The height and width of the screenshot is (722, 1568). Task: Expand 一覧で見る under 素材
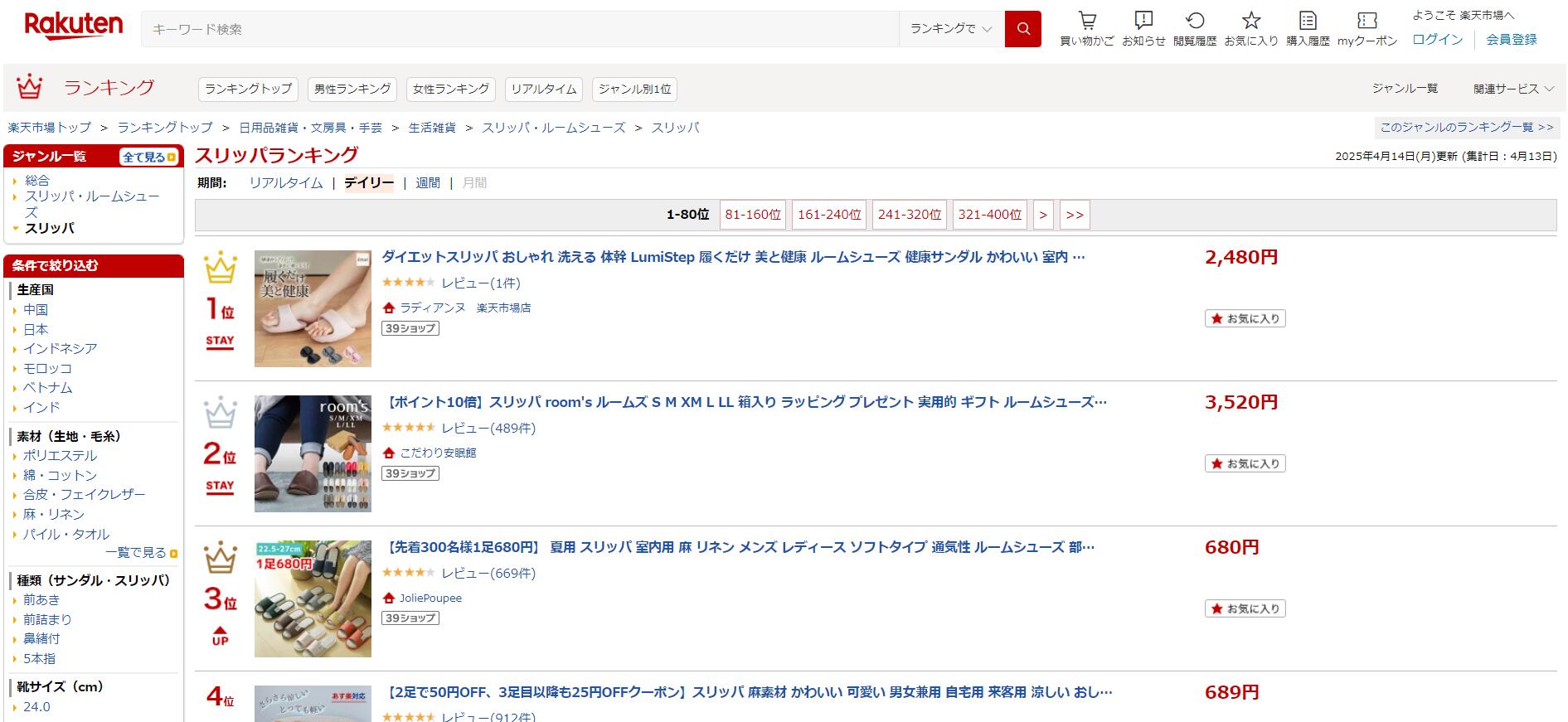141,553
